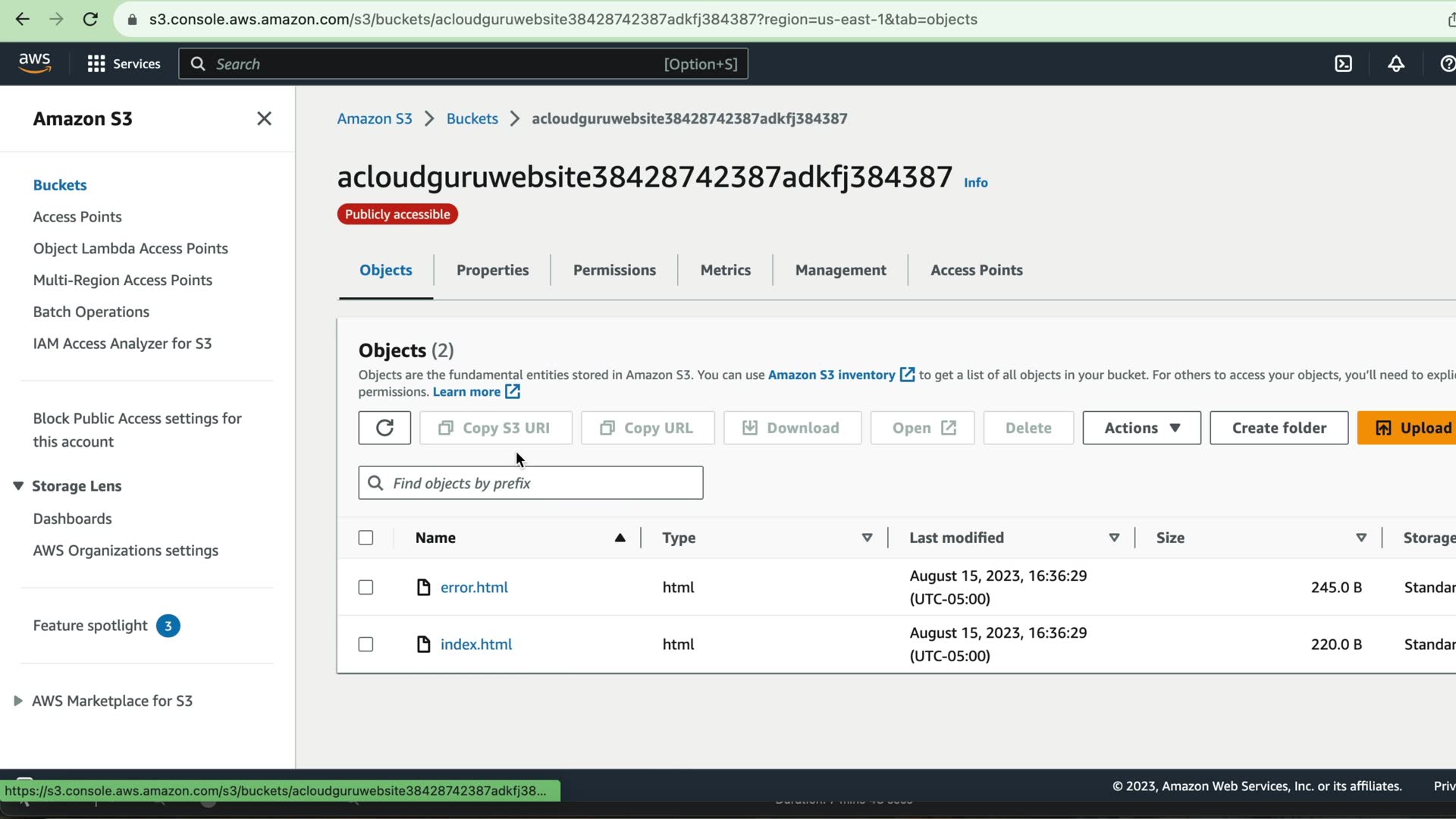Close the Amazon S3 sidebar
The image size is (1456, 819).
tap(264, 118)
